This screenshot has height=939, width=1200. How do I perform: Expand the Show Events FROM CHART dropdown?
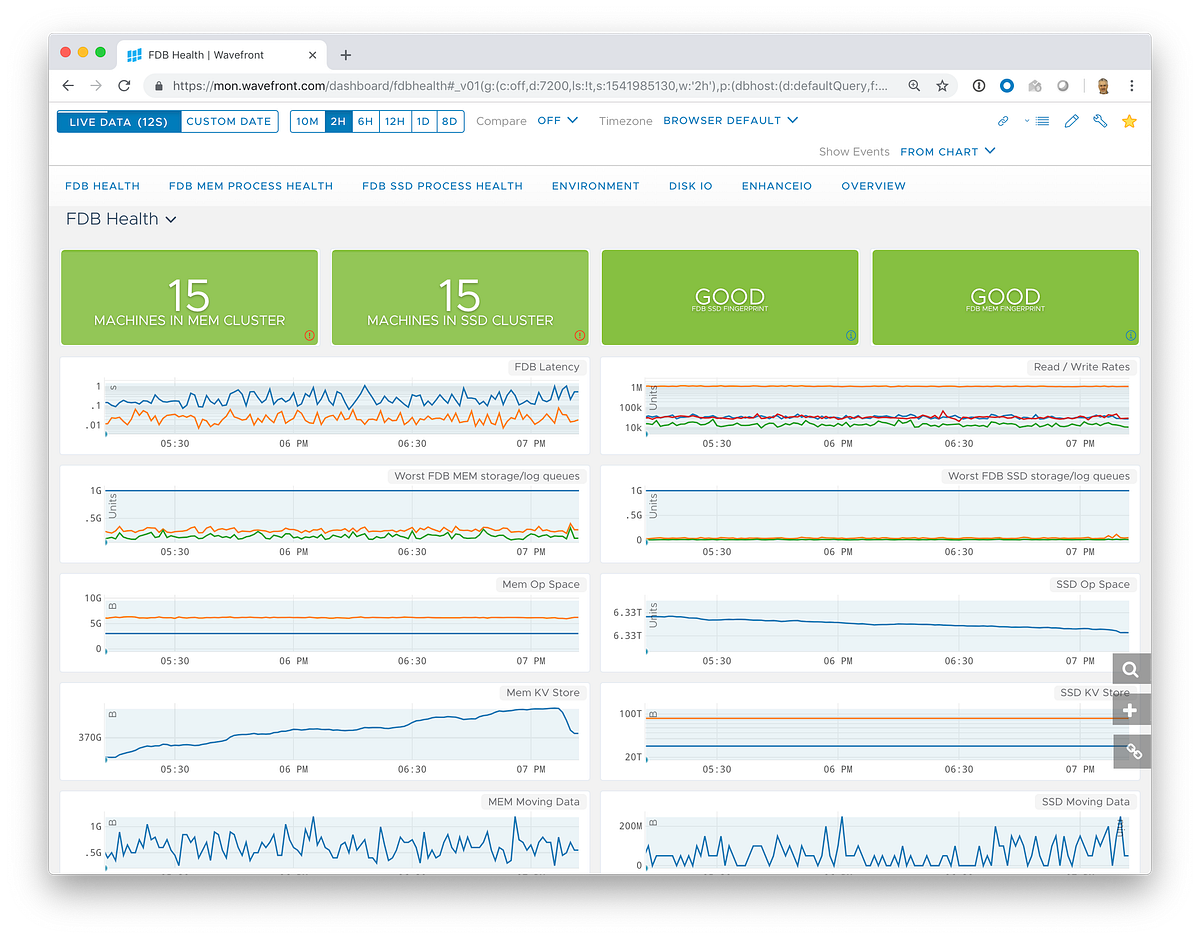pos(947,151)
